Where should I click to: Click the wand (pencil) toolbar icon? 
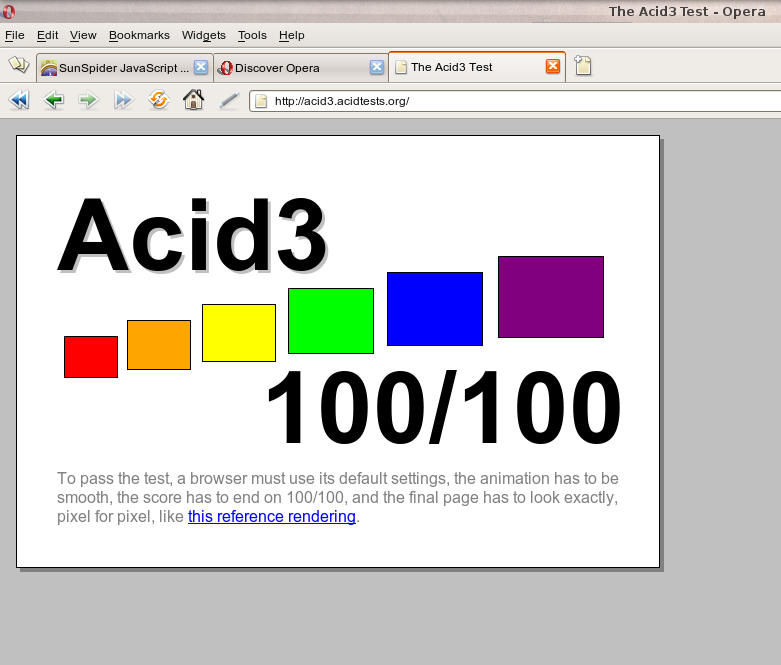[229, 100]
